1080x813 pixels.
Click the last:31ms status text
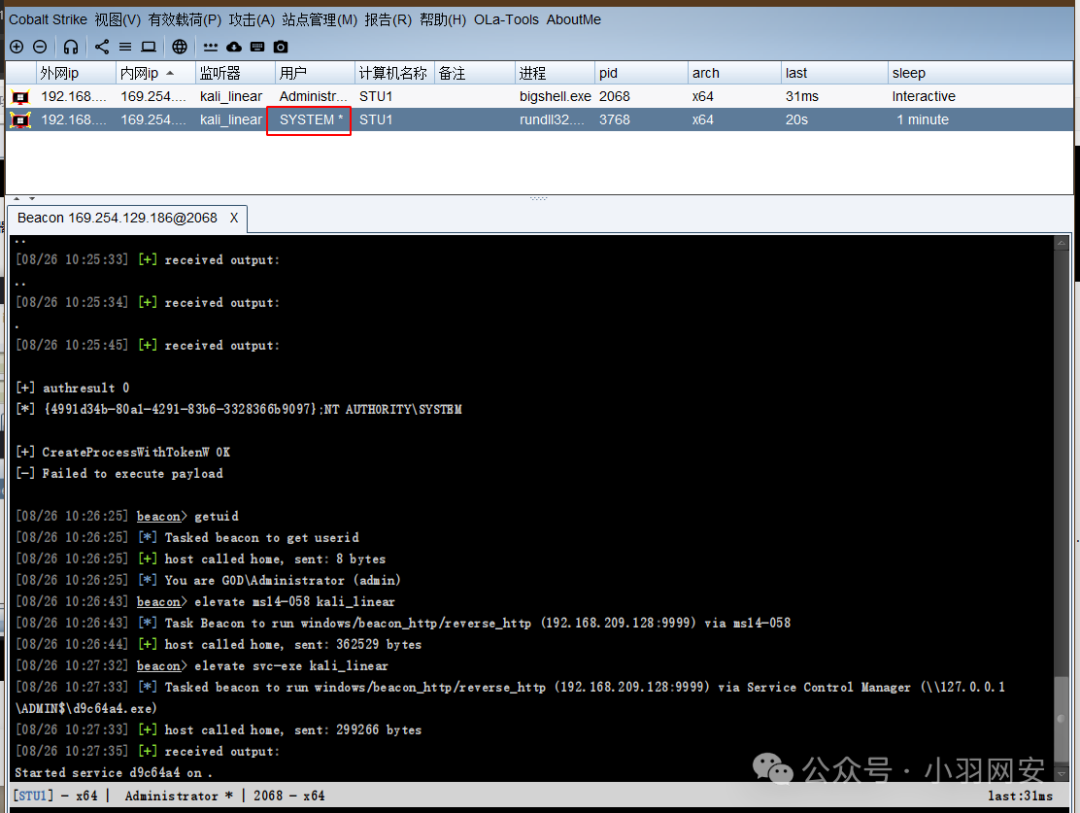click(x=1020, y=796)
